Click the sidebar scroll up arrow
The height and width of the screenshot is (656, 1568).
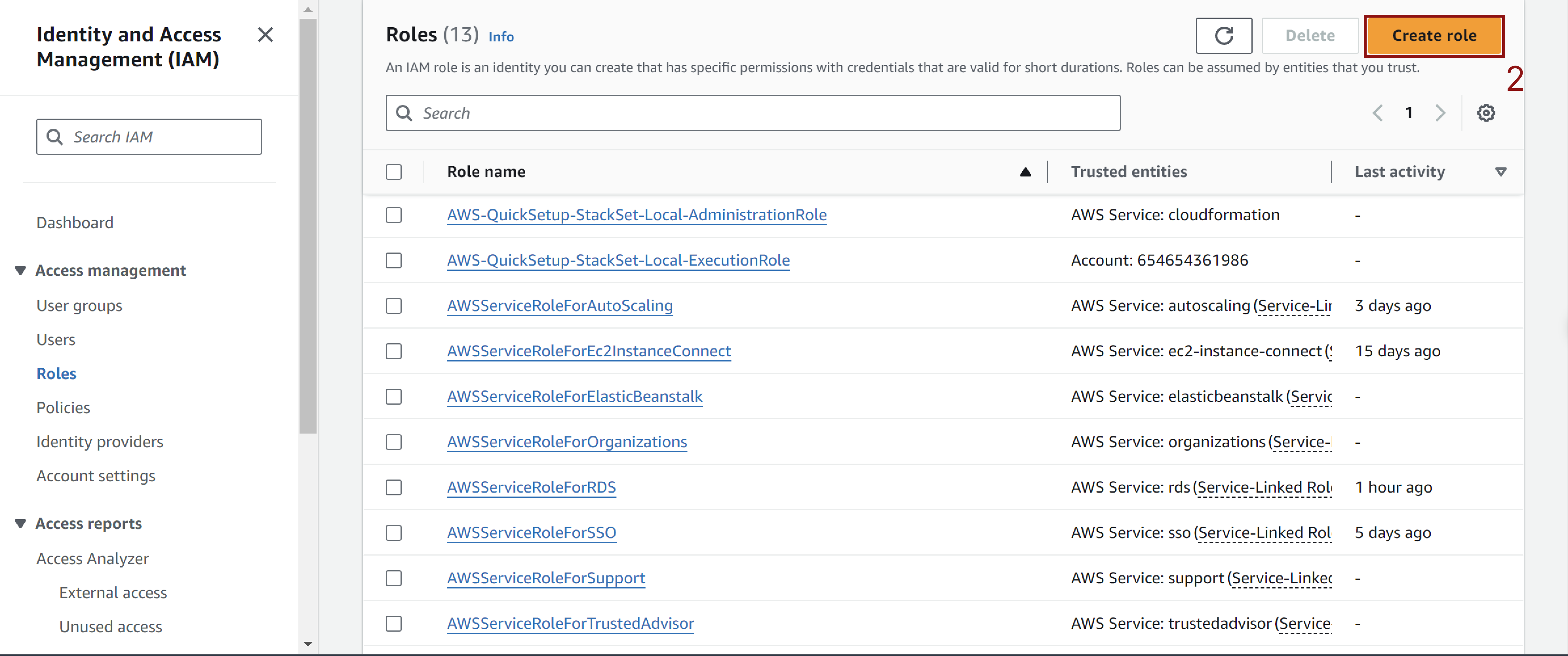[x=308, y=9]
